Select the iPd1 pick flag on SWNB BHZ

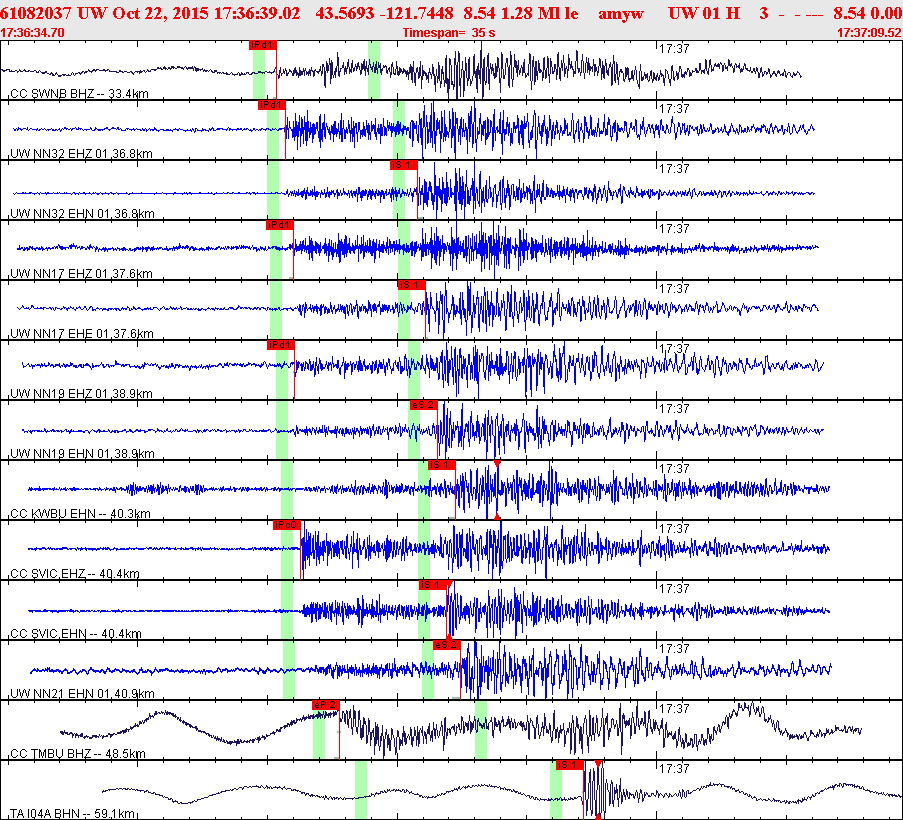pyautogui.click(x=263, y=45)
